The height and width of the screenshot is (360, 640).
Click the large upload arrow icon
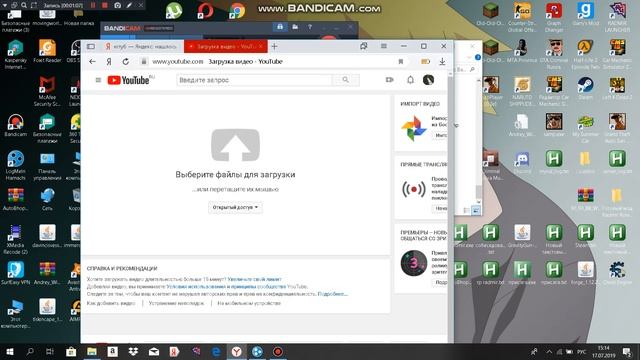[x=235, y=145]
